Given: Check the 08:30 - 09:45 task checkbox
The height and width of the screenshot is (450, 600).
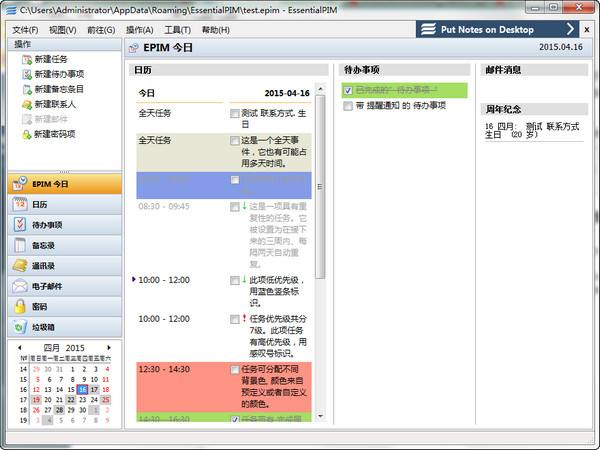Looking at the screenshot, I should point(235,207).
